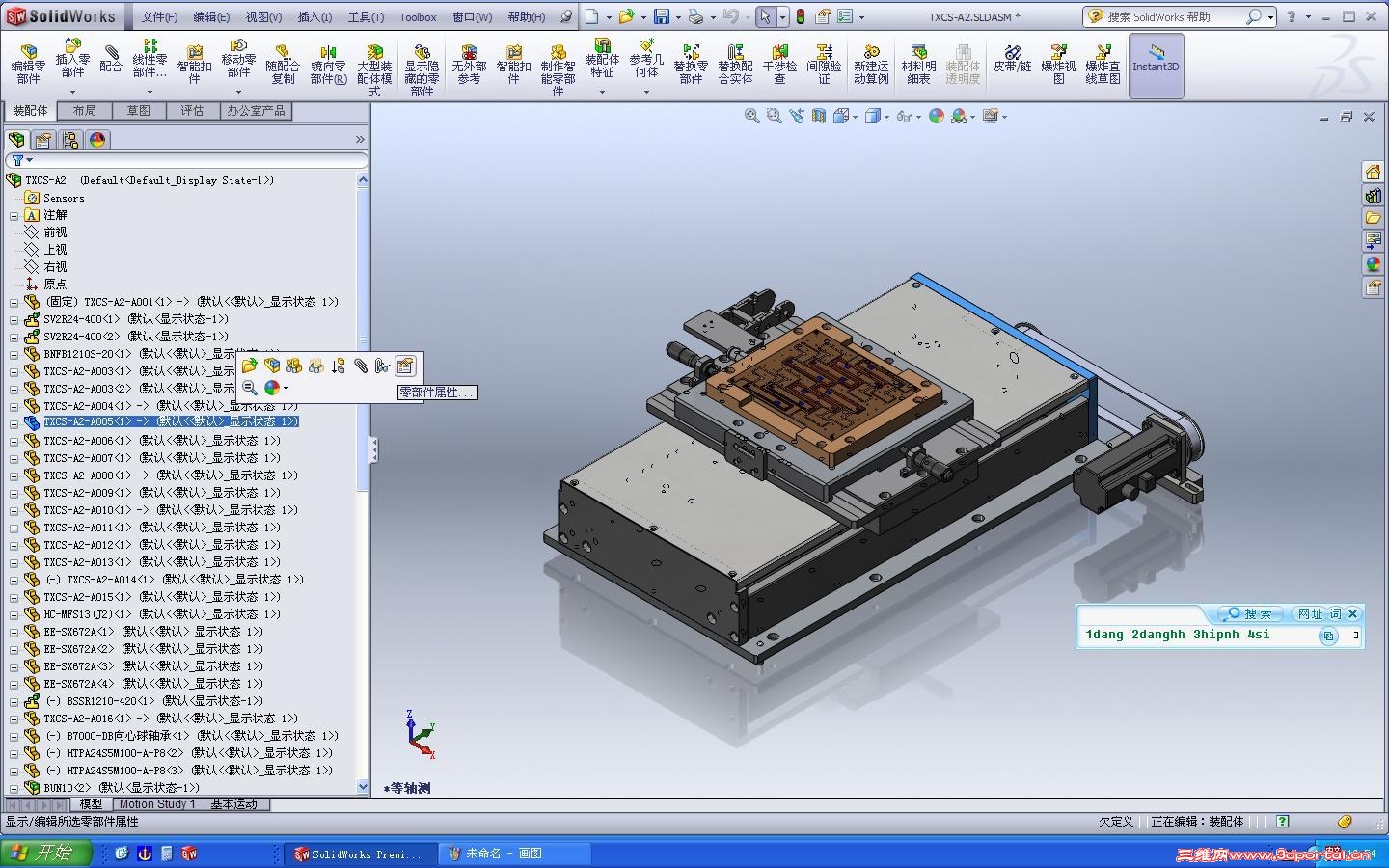Viewport: 1389px width, 868px height.
Task: Expand the TXCS-A2-A006<1> tree node
Action: [14, 441]
